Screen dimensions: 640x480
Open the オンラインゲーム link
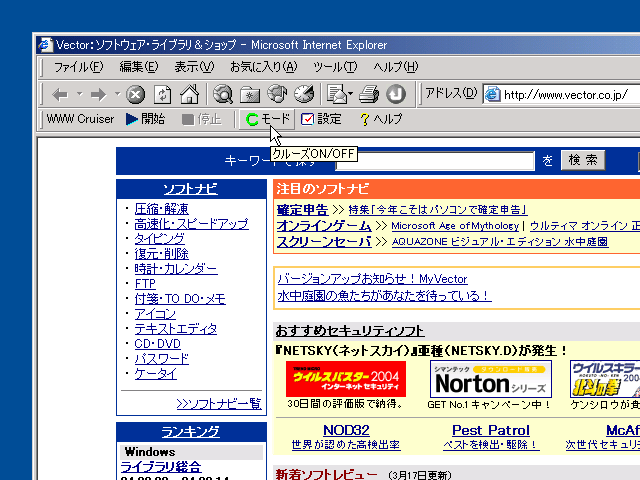[x=324, y=226]
